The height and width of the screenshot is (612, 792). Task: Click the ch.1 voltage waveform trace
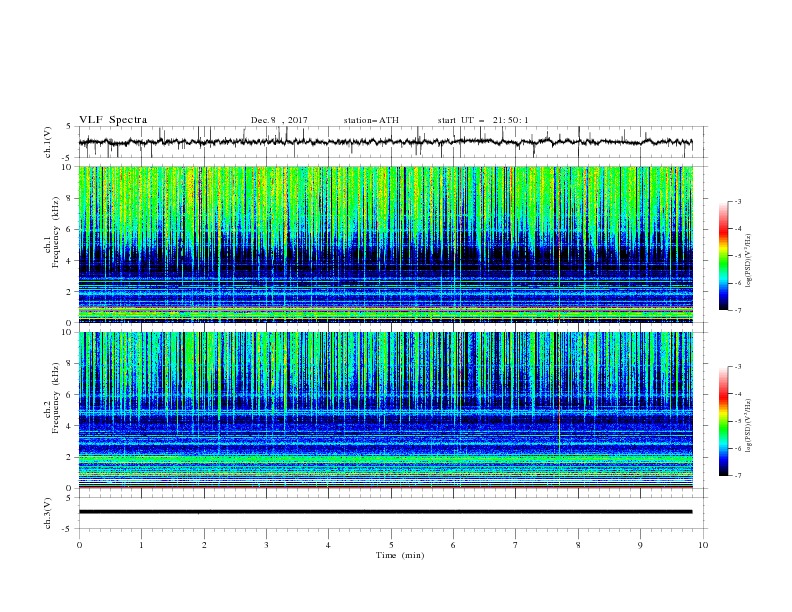tap(385, 142)
